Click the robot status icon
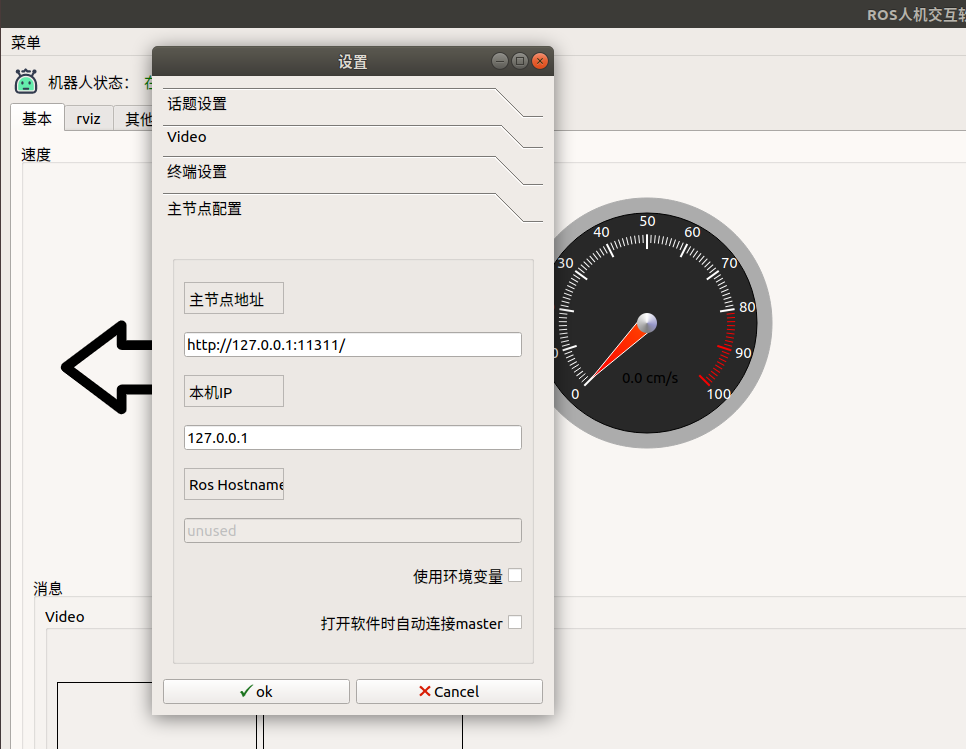This screenshot has width=966, height=749. (x=26, y=81)
